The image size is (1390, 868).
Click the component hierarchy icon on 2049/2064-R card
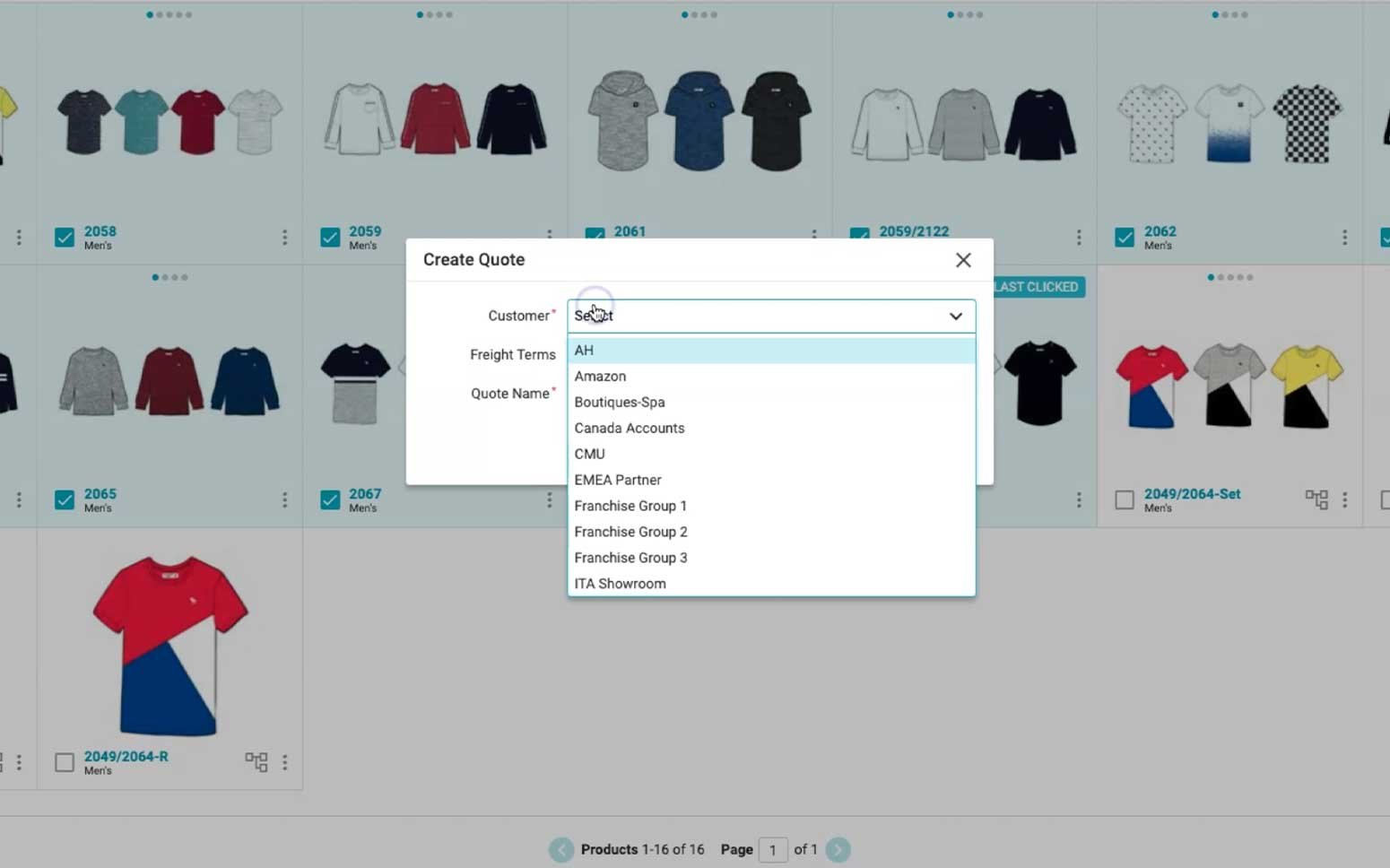click(257, 761)
